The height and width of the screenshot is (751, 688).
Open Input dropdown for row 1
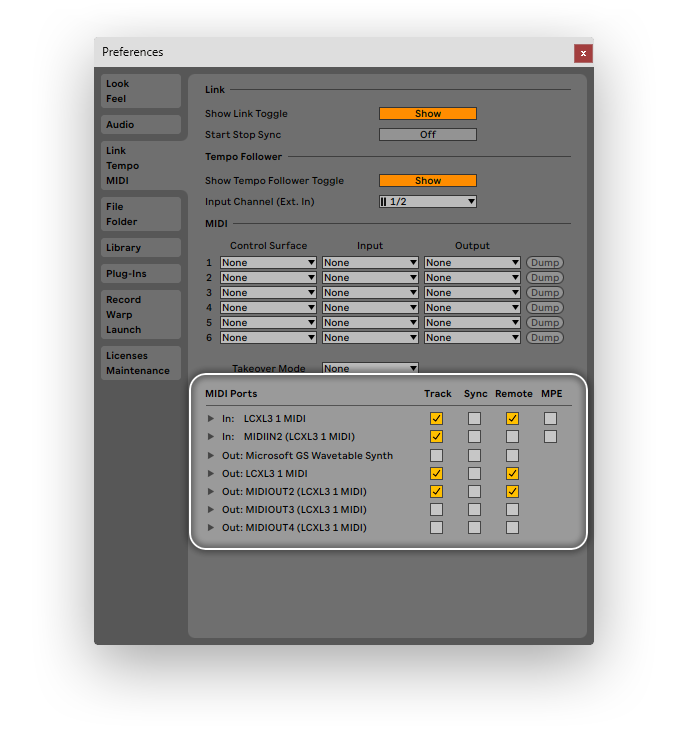pos(370,262)
